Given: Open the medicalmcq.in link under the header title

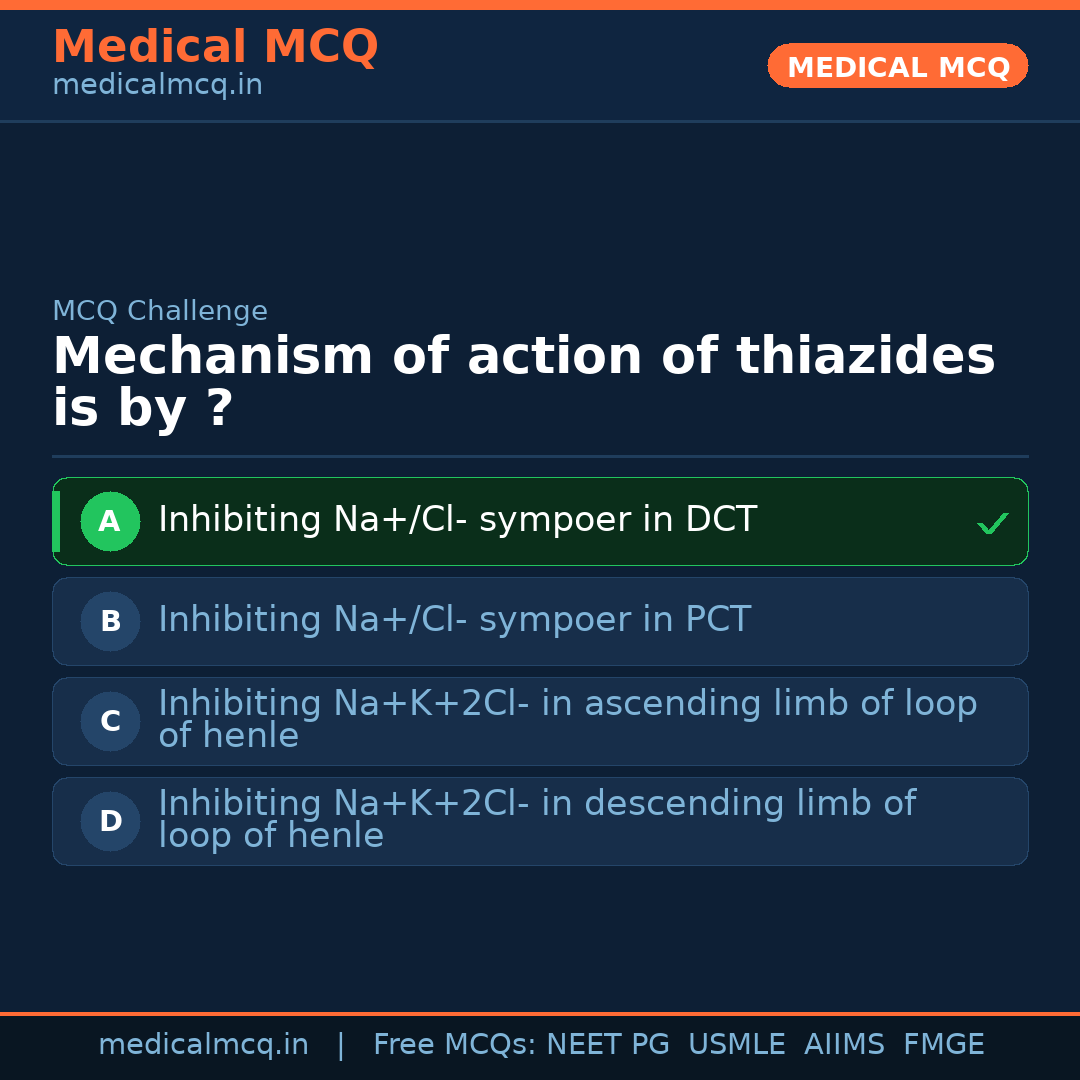Looking at the screenshot, I should point(157,86).
